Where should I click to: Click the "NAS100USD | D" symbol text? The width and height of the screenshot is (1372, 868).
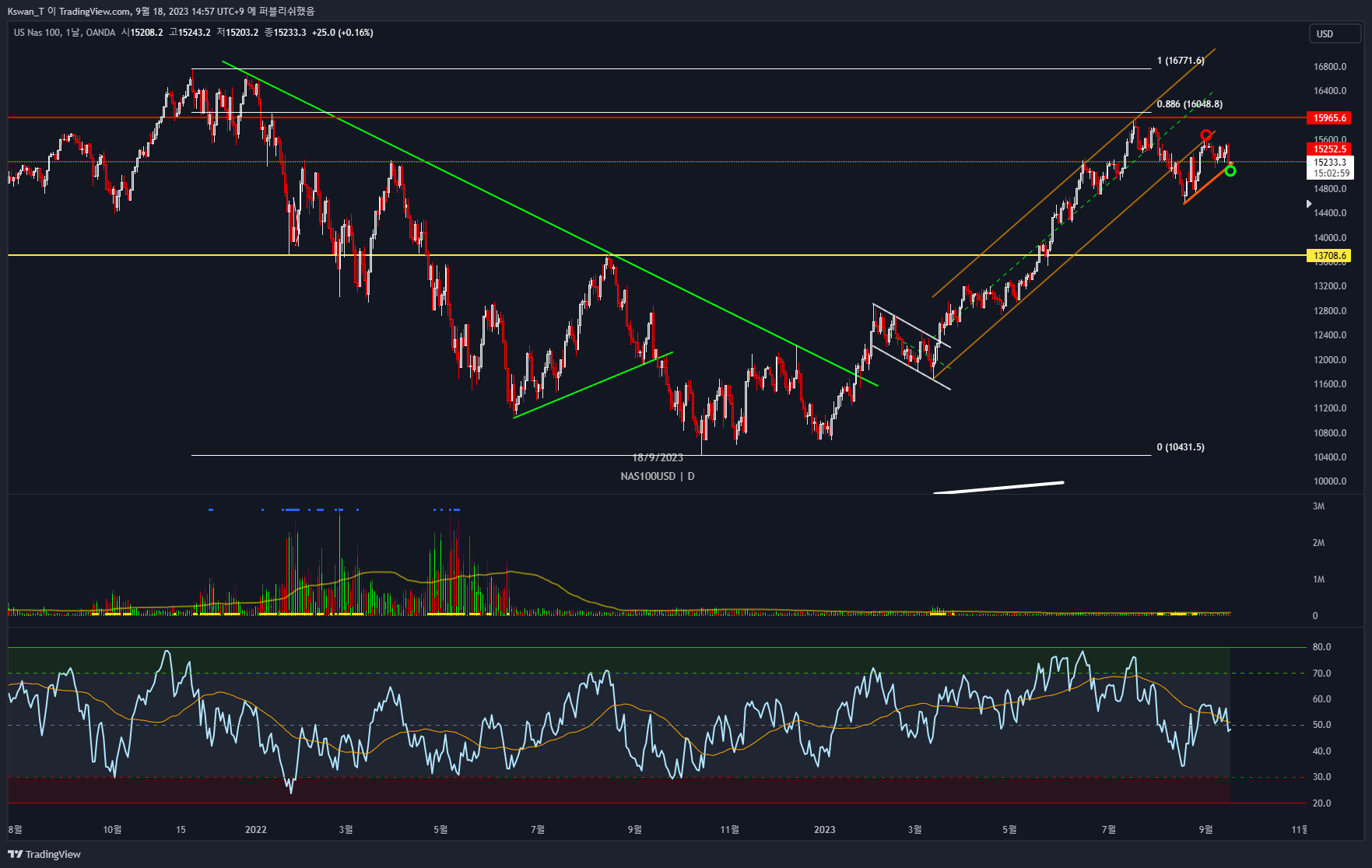click(658, 476)
